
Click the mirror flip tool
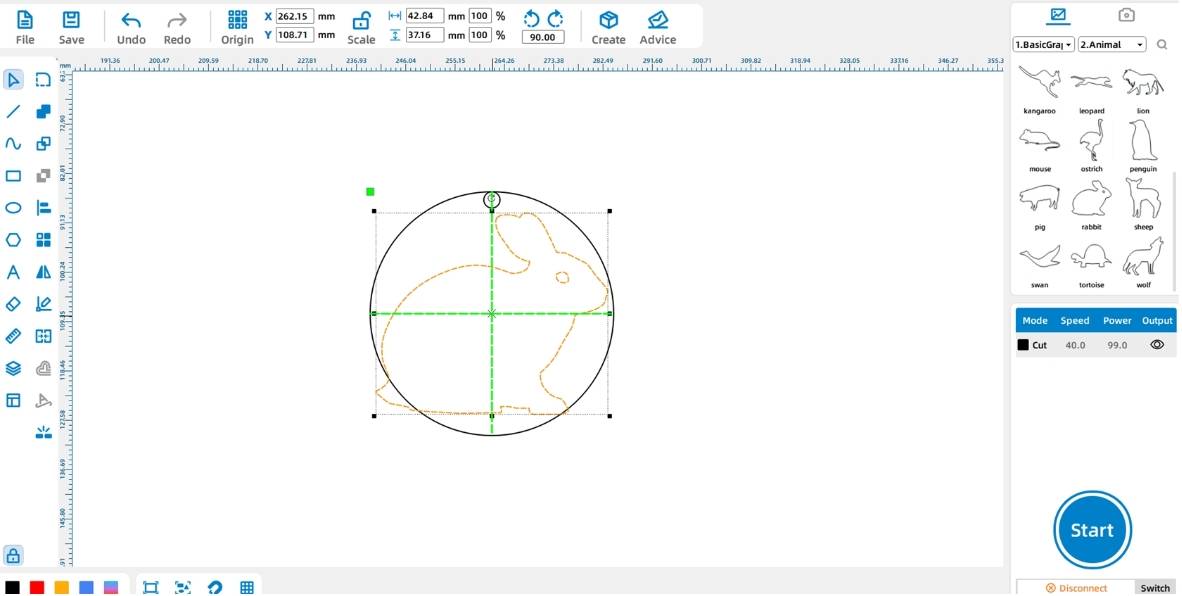pyautogui.click(x=44, y=272)
